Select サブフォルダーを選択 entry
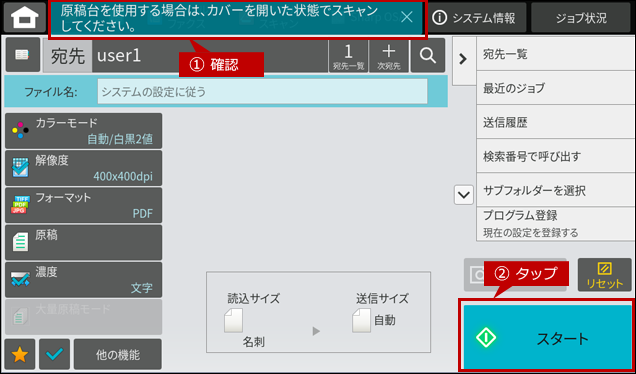This screenshot has width=636, height=374. (x=556, y=190)
